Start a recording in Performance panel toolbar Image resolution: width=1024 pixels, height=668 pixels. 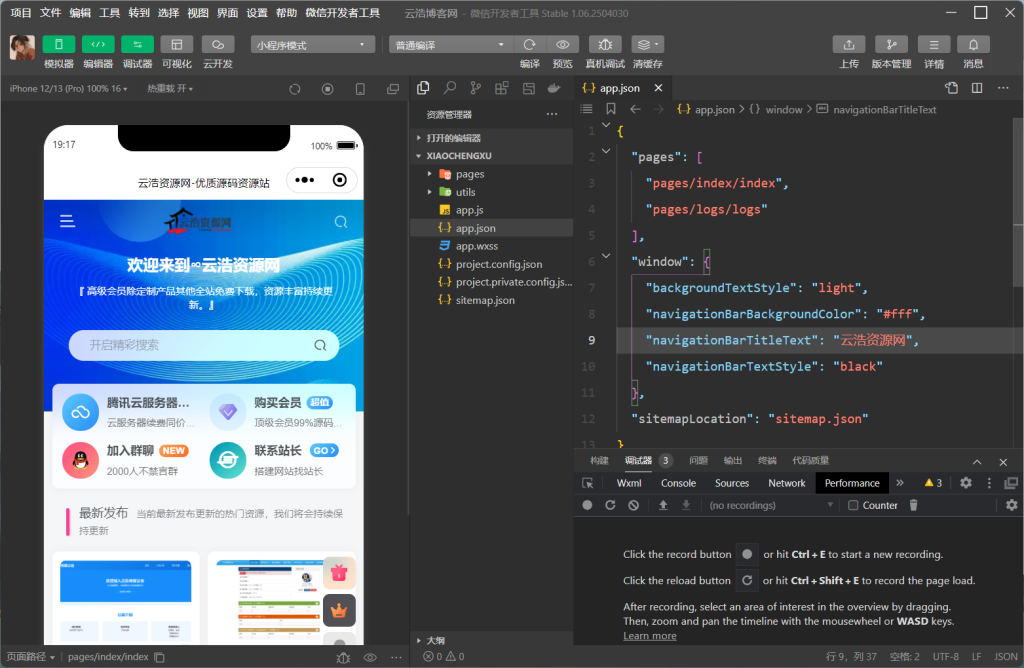[x=588, y=506]
